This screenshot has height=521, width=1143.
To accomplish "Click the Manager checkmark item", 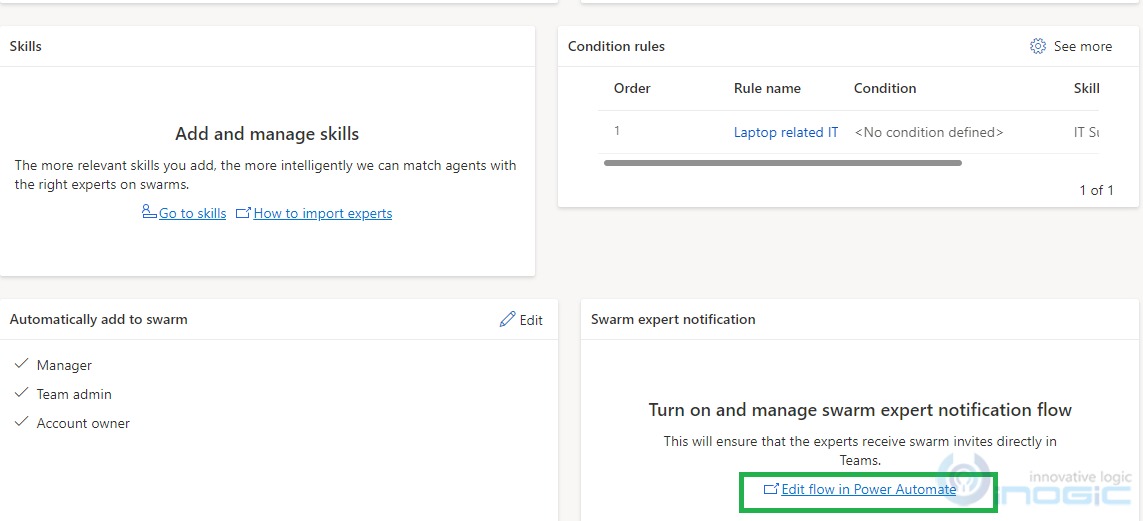I will [x=53, y=365].
